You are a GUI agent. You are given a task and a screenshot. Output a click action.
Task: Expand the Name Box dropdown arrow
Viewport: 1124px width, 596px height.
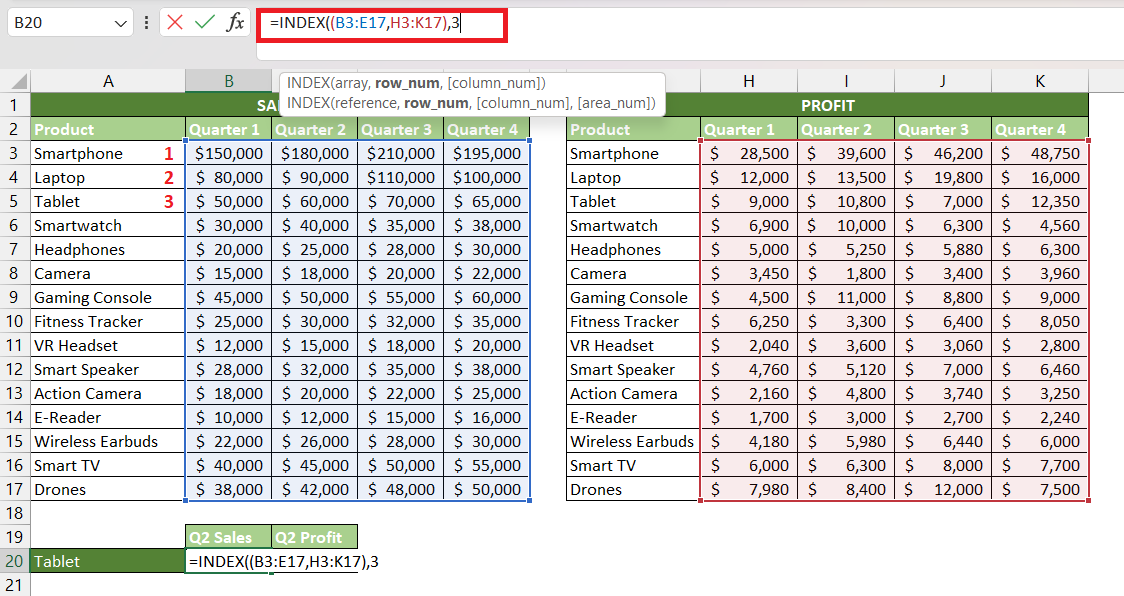[120, 23]
